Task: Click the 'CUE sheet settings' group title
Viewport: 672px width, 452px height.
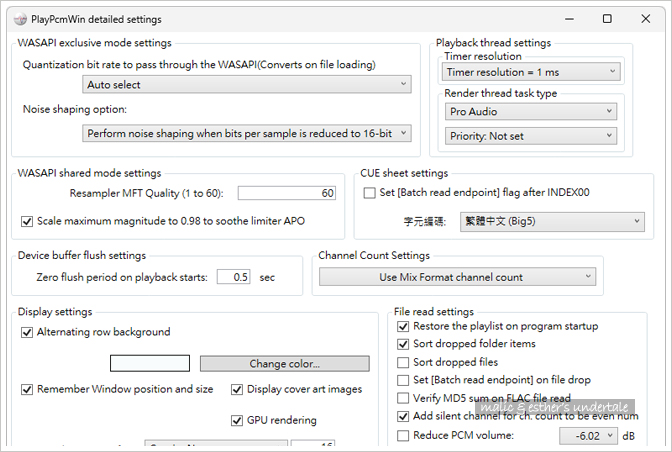Action: point(404,173)
